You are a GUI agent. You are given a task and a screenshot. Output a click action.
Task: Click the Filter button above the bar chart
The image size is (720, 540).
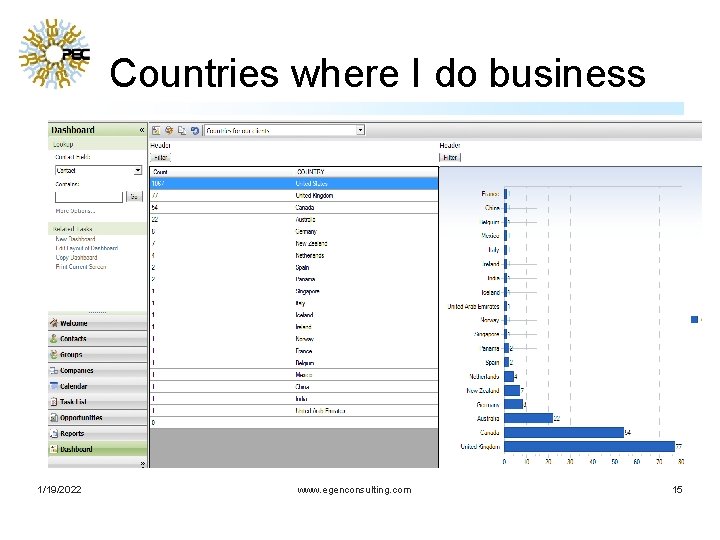pos(450,158)
